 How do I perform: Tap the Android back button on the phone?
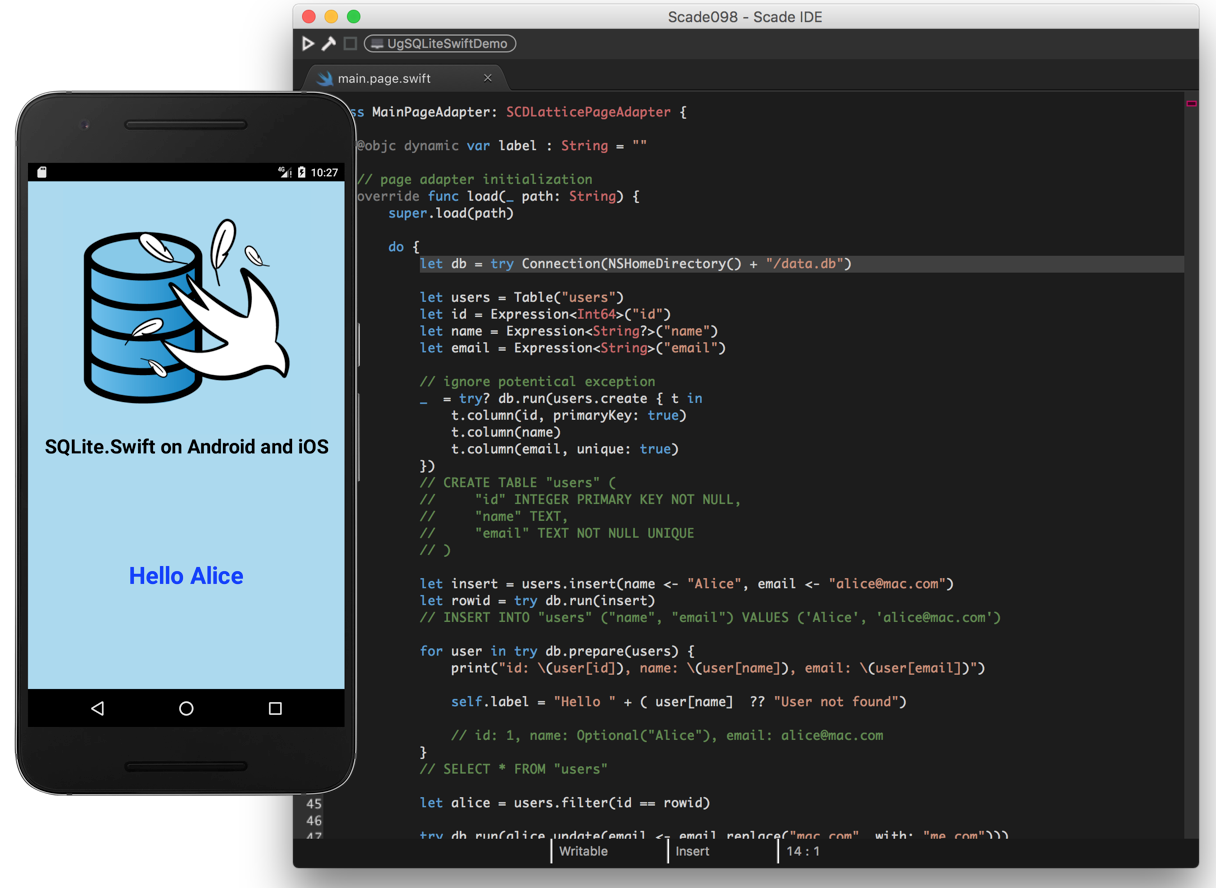(x=98, y=708)
